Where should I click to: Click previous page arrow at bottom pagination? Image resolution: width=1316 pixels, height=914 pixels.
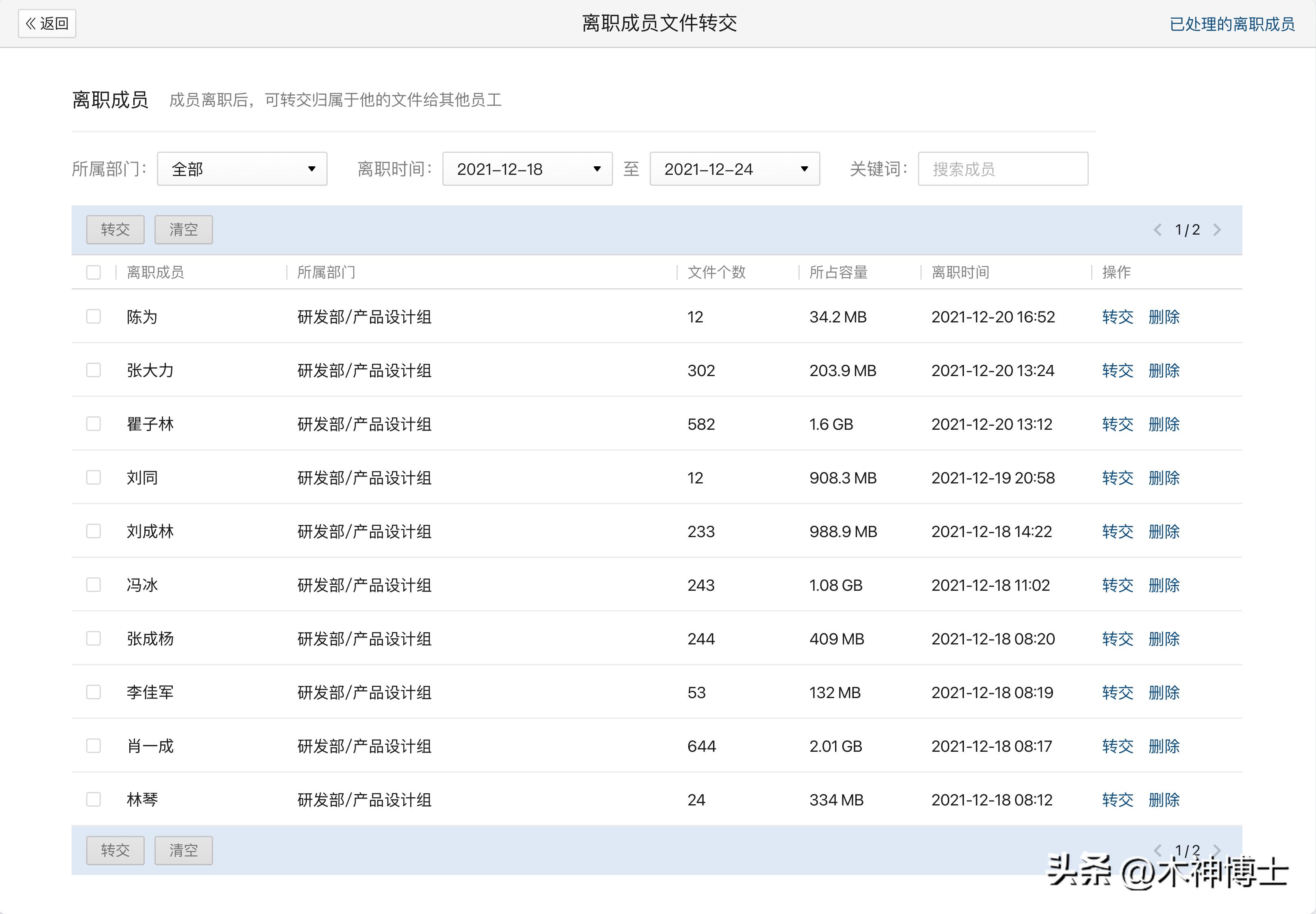click(x=1157, y=850)
